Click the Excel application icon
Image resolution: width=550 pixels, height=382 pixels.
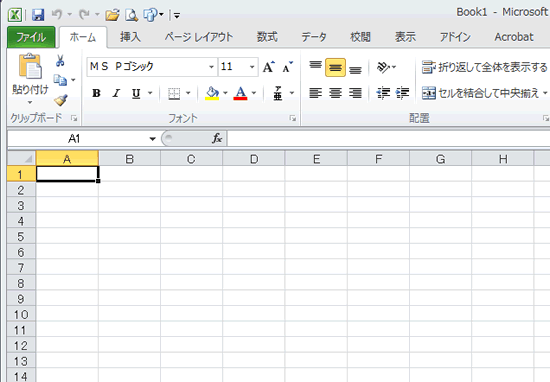15,15
